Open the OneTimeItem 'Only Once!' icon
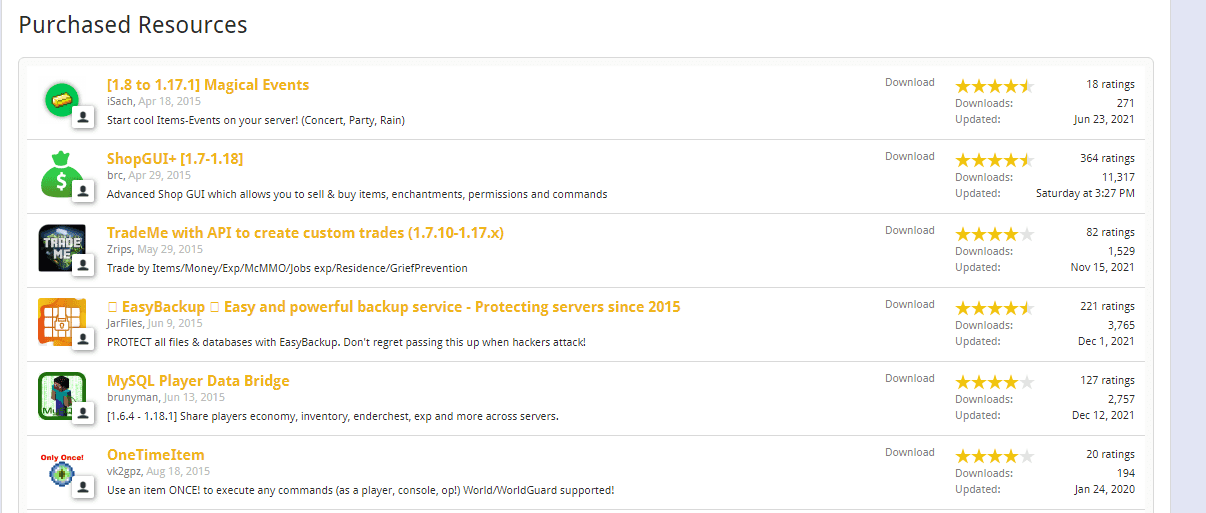The height and width of the screenshot is (513, 1206). pos(62,470)
